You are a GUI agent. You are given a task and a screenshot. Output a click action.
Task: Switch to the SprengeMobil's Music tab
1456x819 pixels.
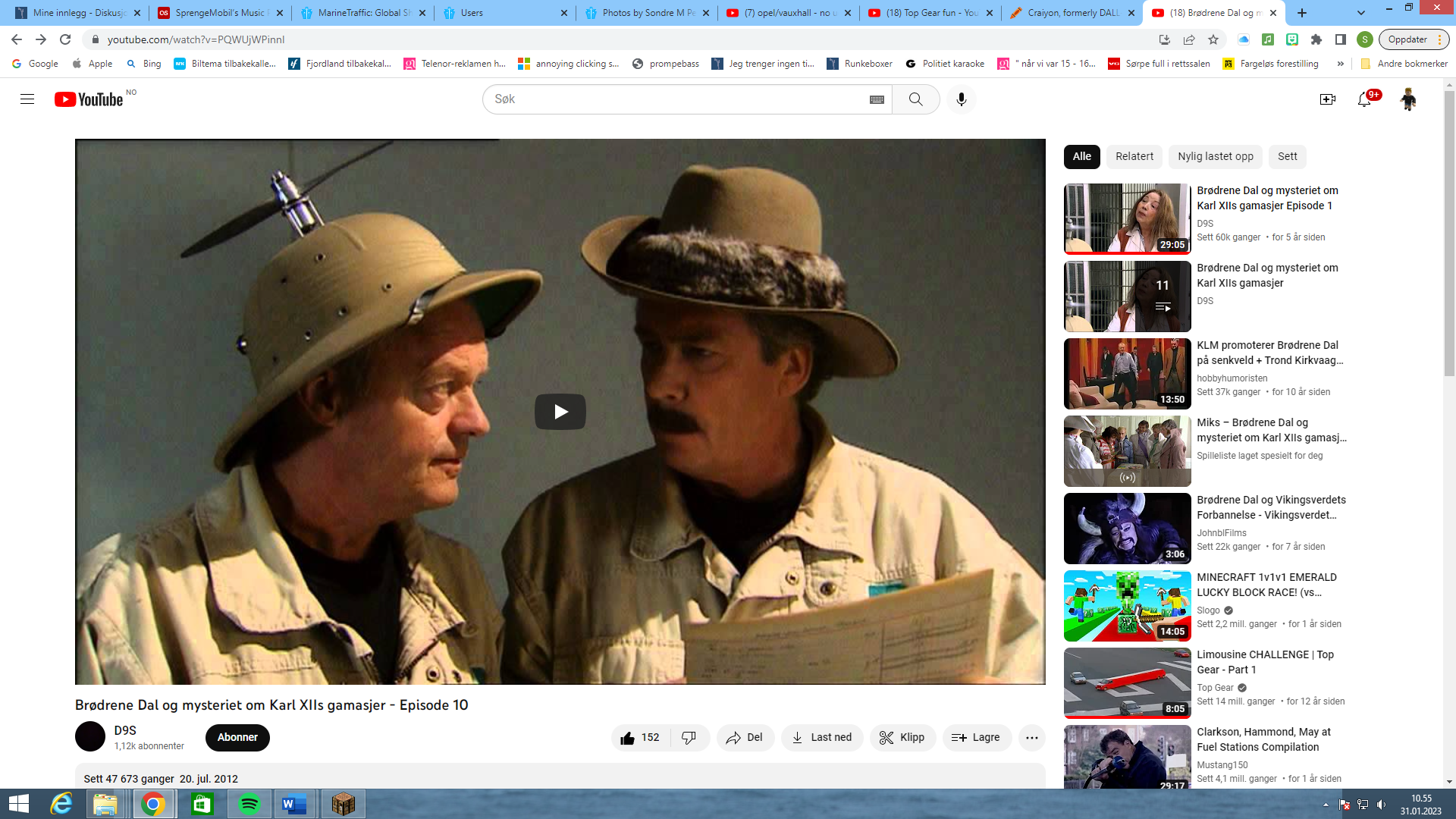221,13
